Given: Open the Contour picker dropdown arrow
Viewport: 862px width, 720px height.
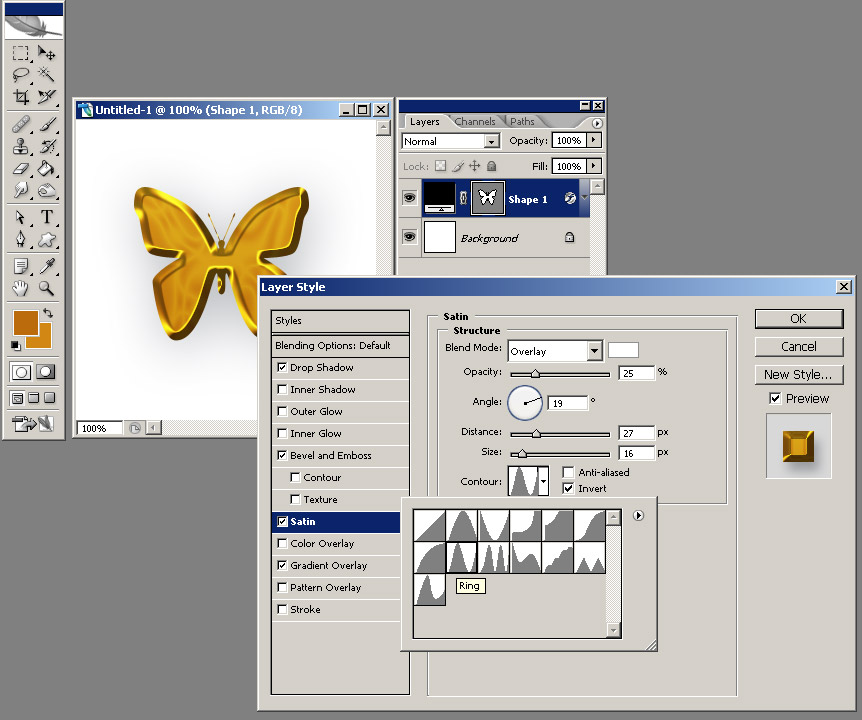Looking at the screenshot, I should [x=543, y=481].
